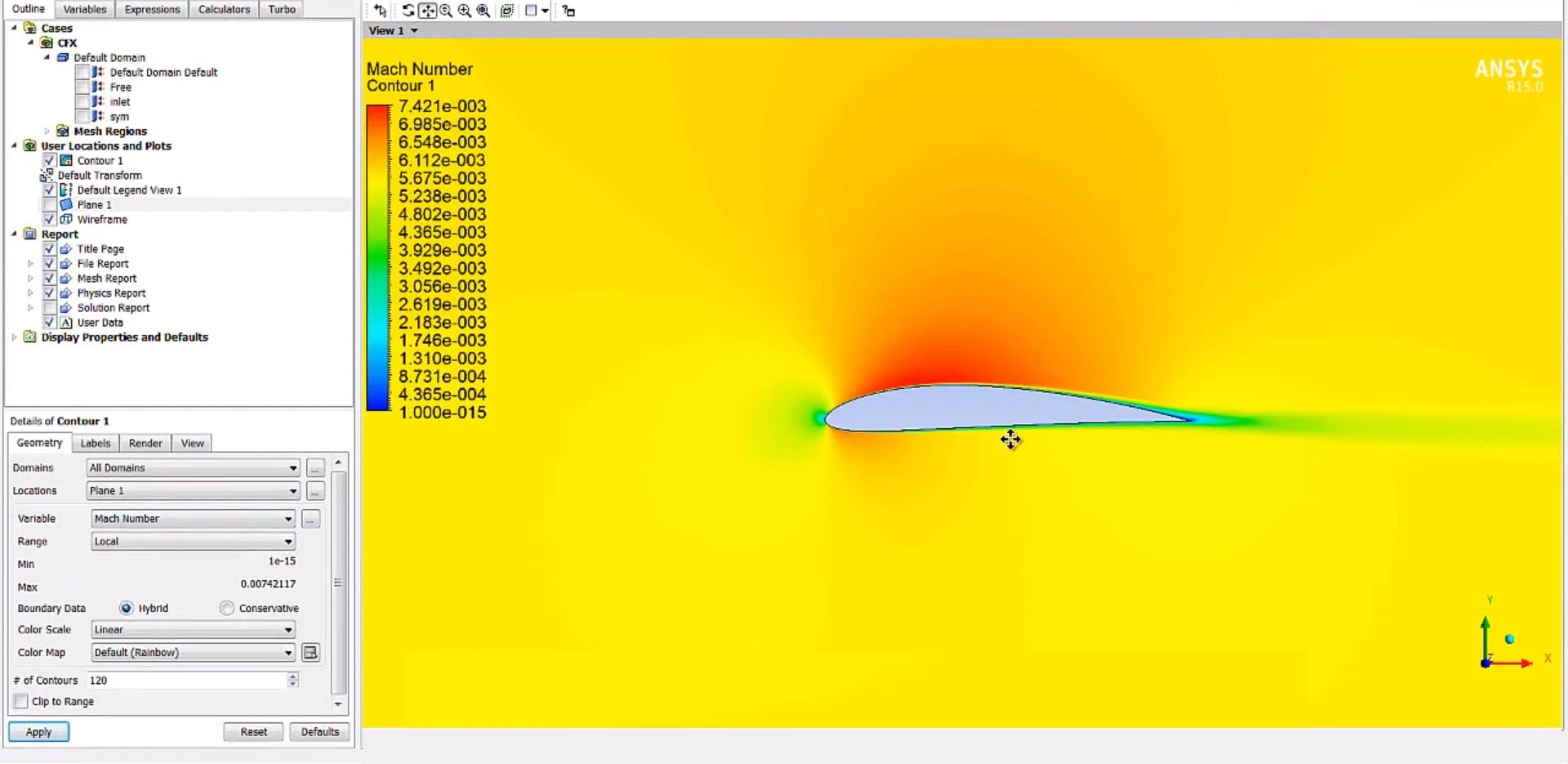Screen dimensions: 1568x764
Task: Enable Clip to Range checkbox
Action: [x=21, y=701]
